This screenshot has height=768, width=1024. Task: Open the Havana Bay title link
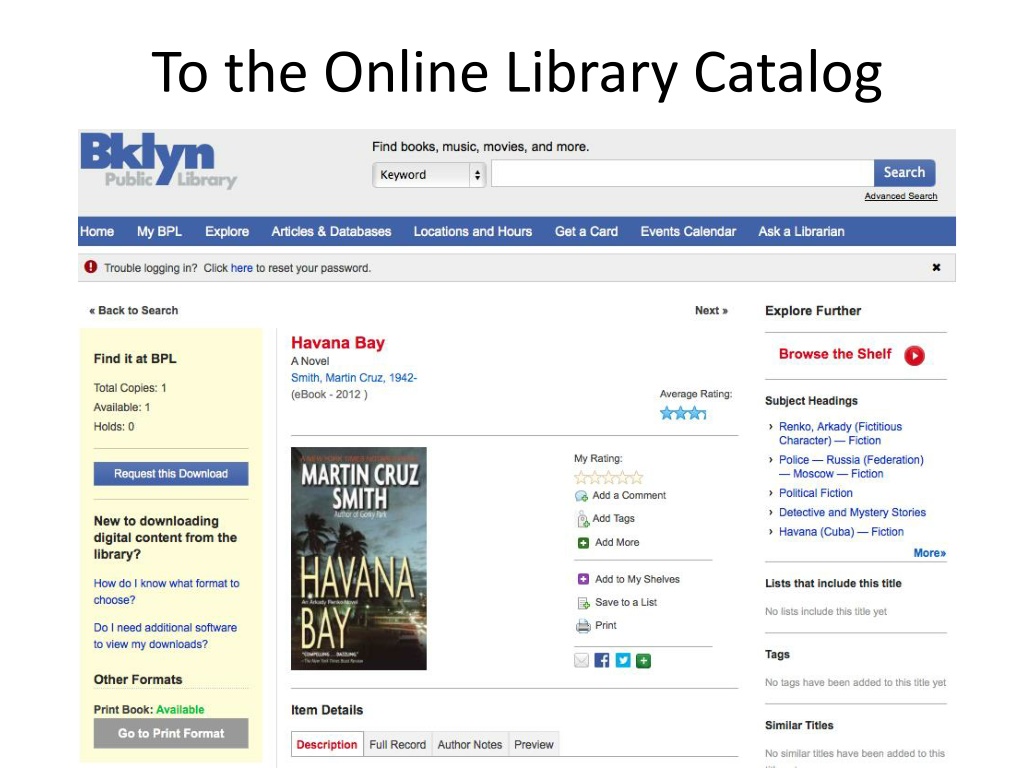[x=338, y=343]
